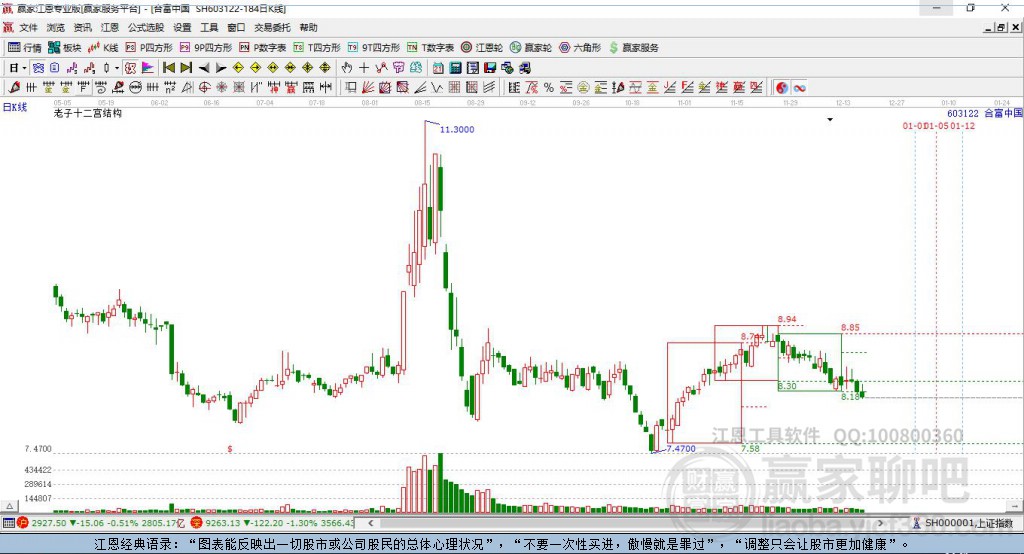Open the 9T四方形 tool

pos(374,48)
